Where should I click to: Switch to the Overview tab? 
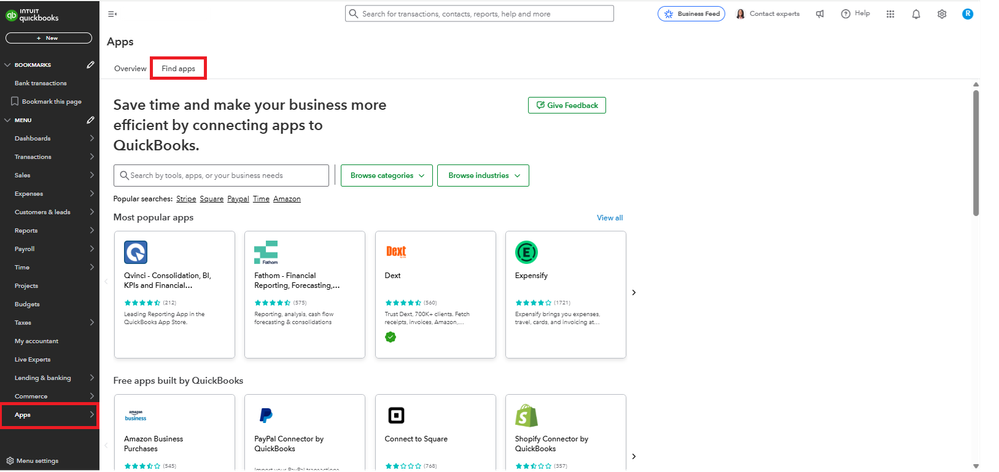130,69
